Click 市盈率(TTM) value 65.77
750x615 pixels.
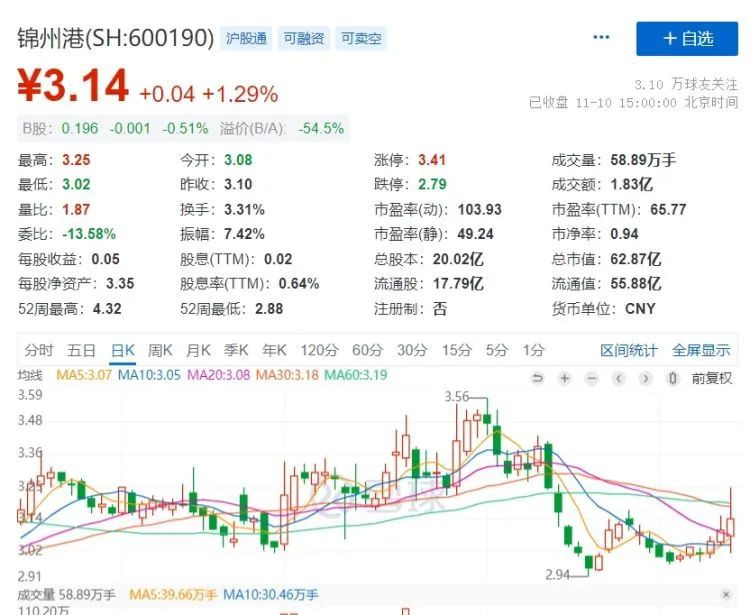668,209
